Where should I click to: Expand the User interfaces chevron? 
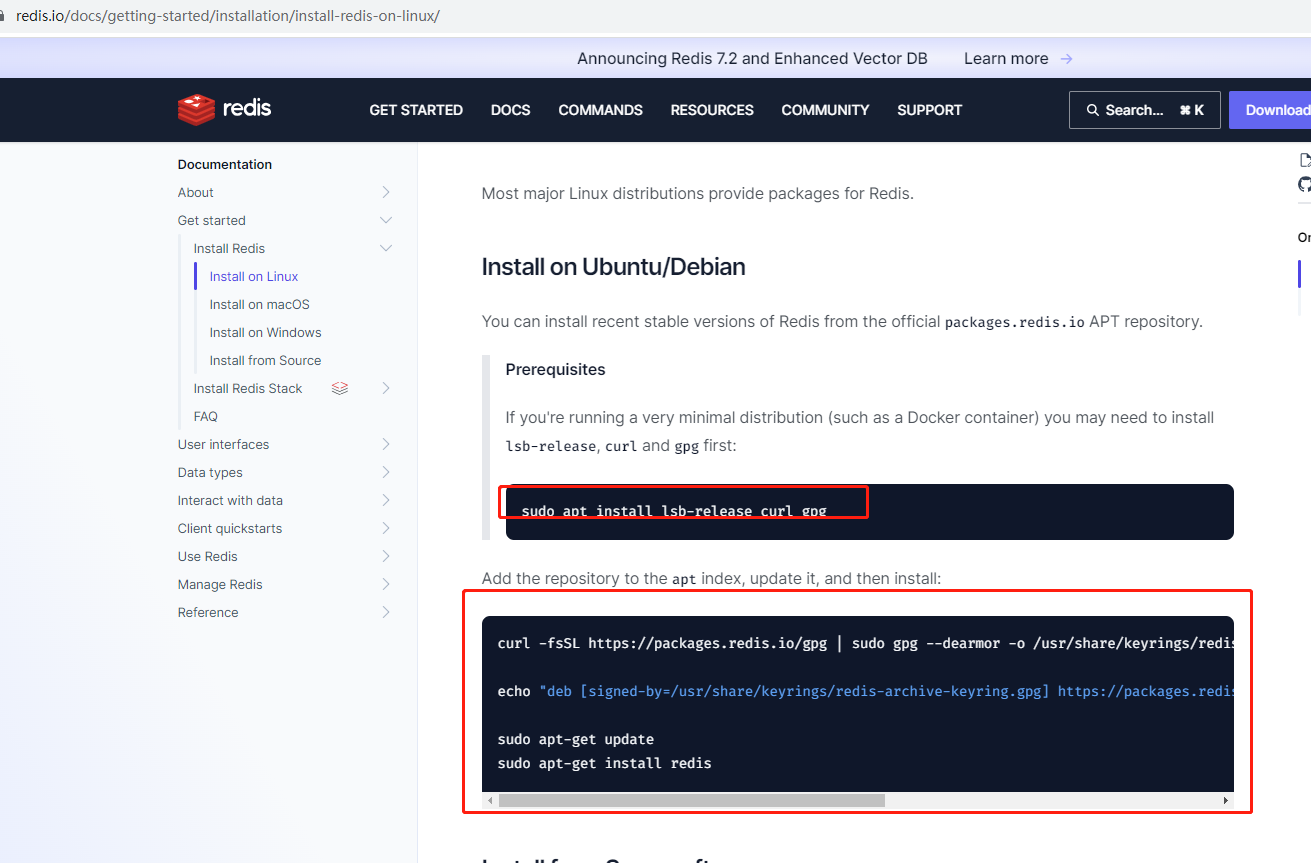(386, 444)
